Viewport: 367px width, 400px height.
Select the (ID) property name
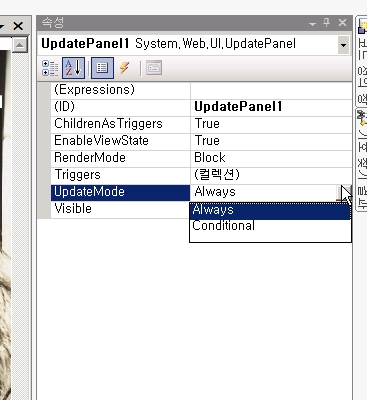[65, 107]
